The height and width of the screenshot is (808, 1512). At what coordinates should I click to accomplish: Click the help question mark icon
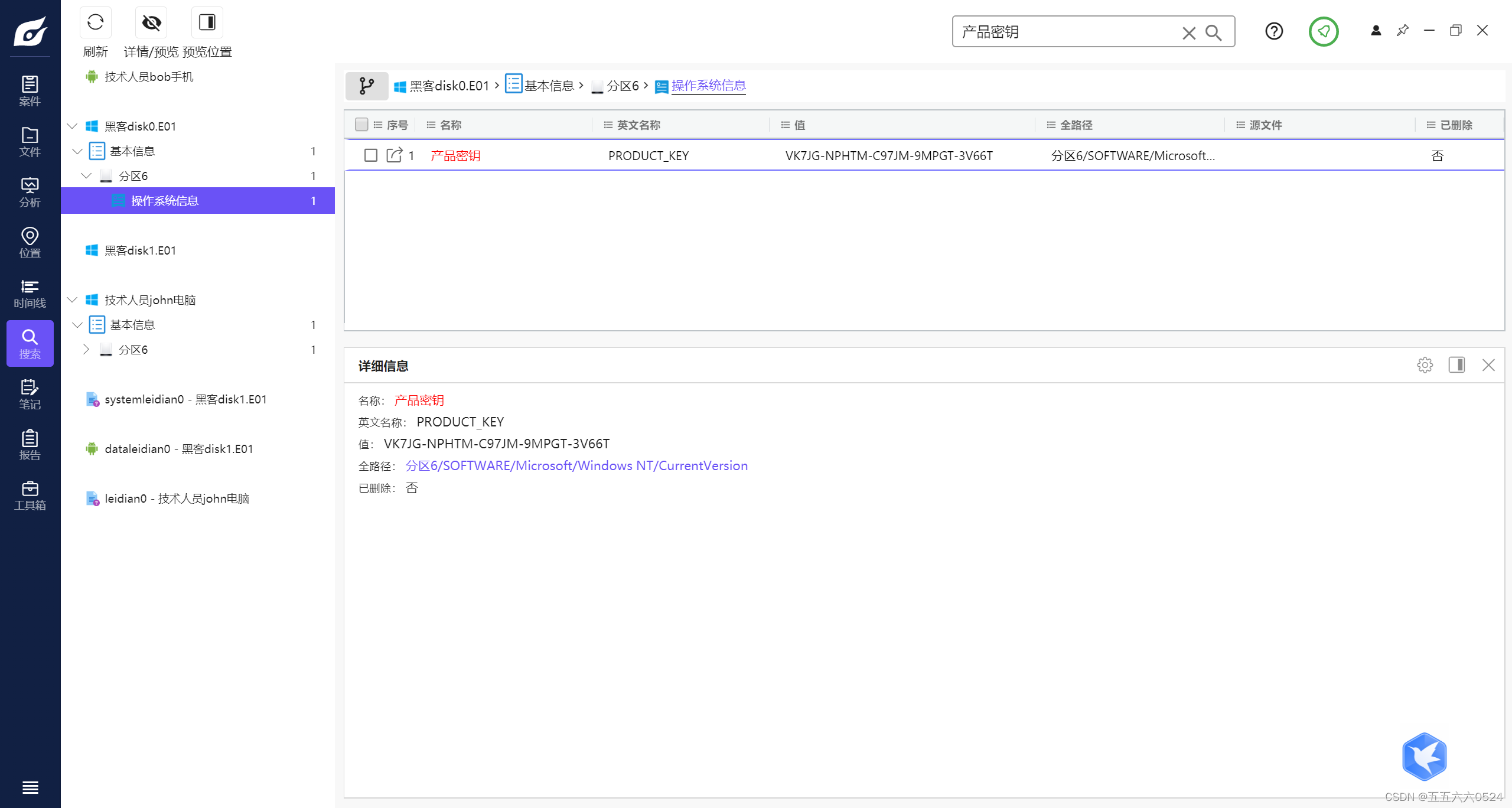[1274, 31]
